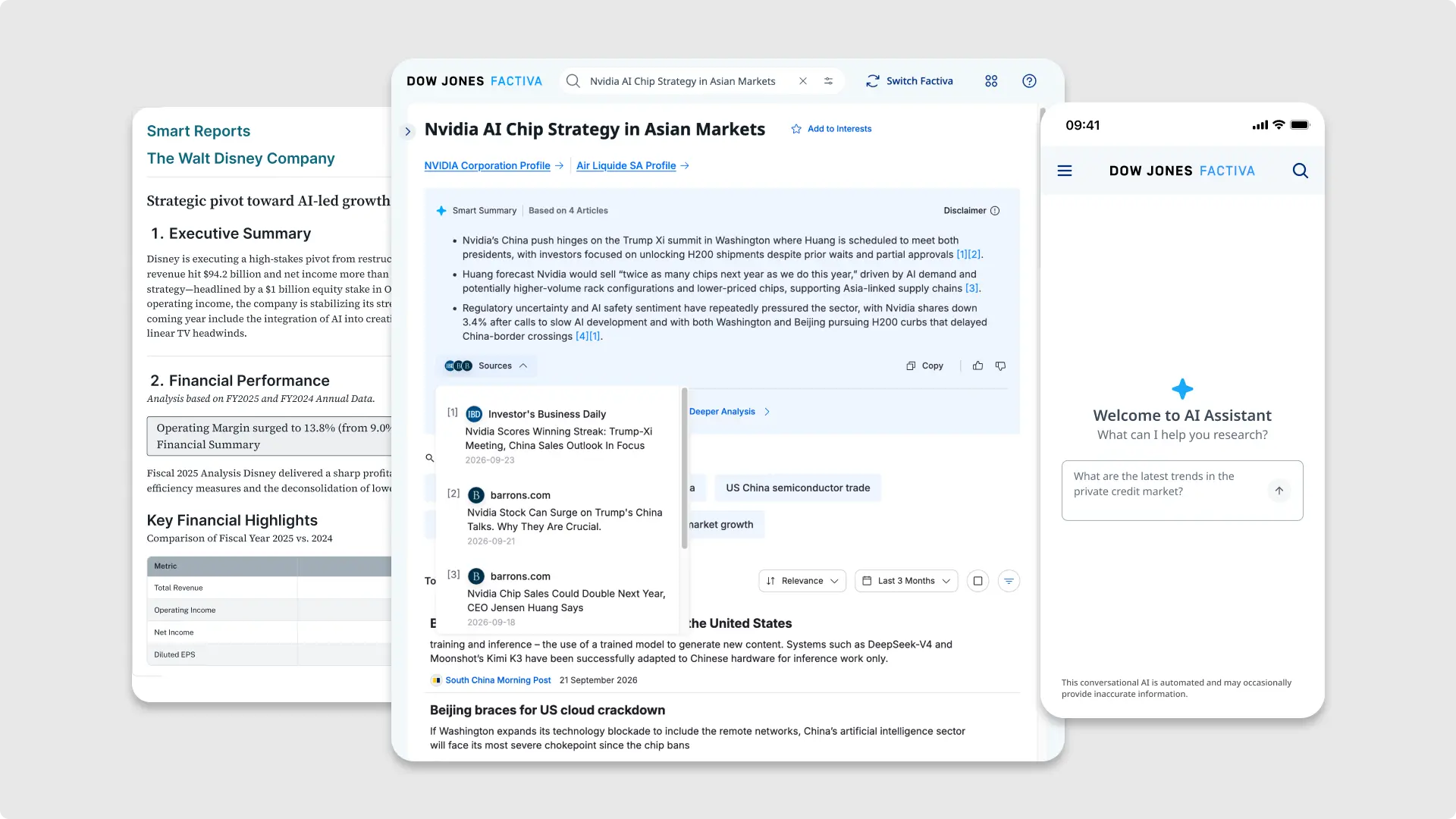This screenshot has height=819, width=1456.
Task: Expand the side panel chevron beside title
Action: 408,131
